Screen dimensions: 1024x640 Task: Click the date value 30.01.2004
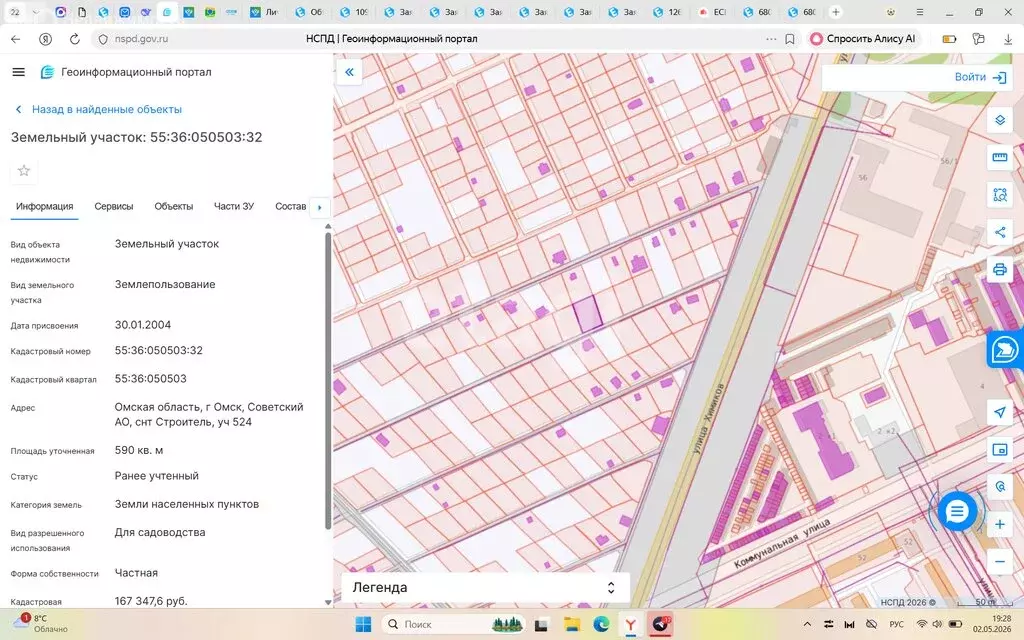tap(143, 325)
